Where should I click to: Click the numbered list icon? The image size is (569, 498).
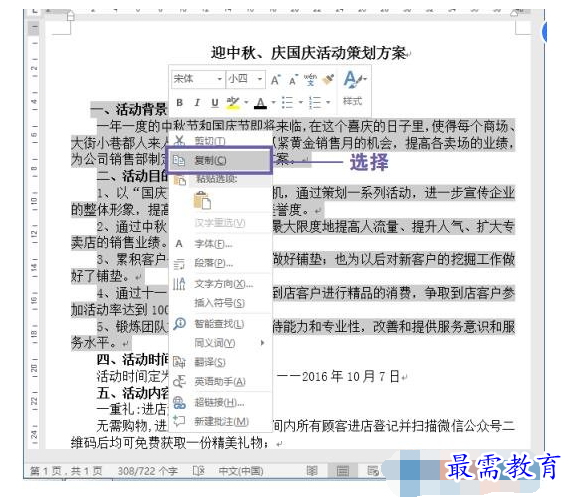click(315, 103)
